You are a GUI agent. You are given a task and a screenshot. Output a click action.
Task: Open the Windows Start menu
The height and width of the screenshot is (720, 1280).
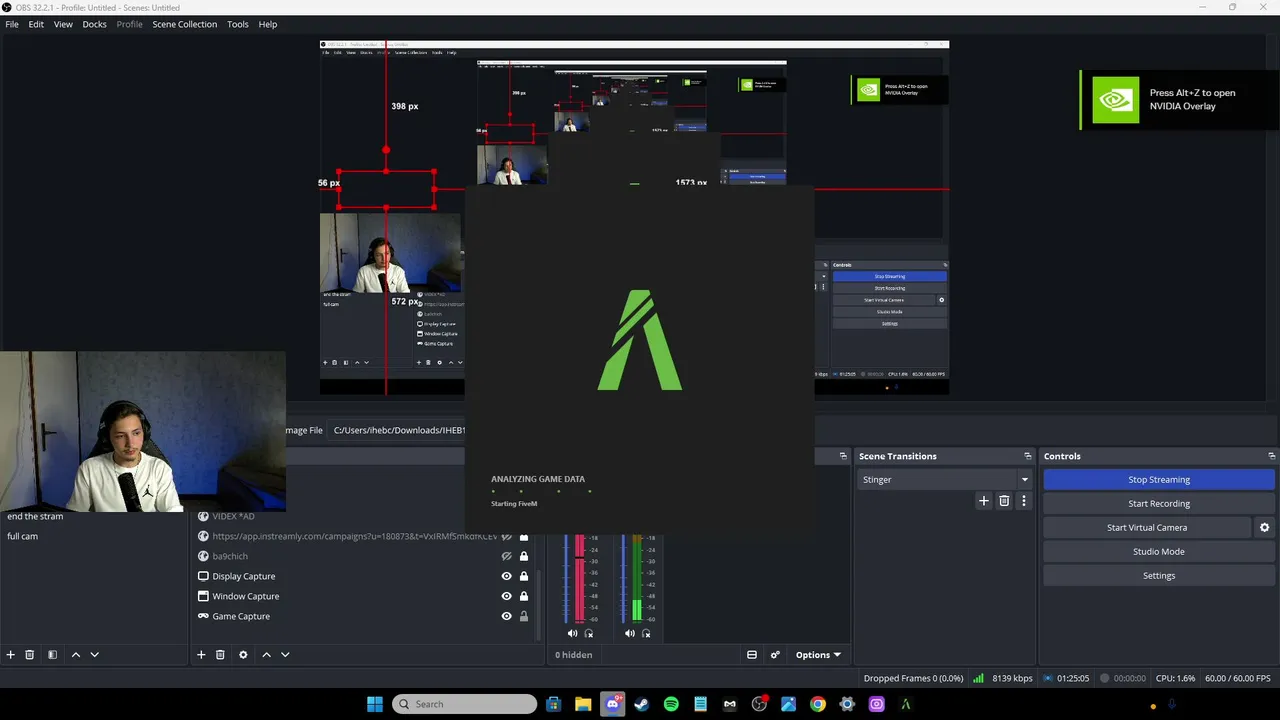pos(375,704)
